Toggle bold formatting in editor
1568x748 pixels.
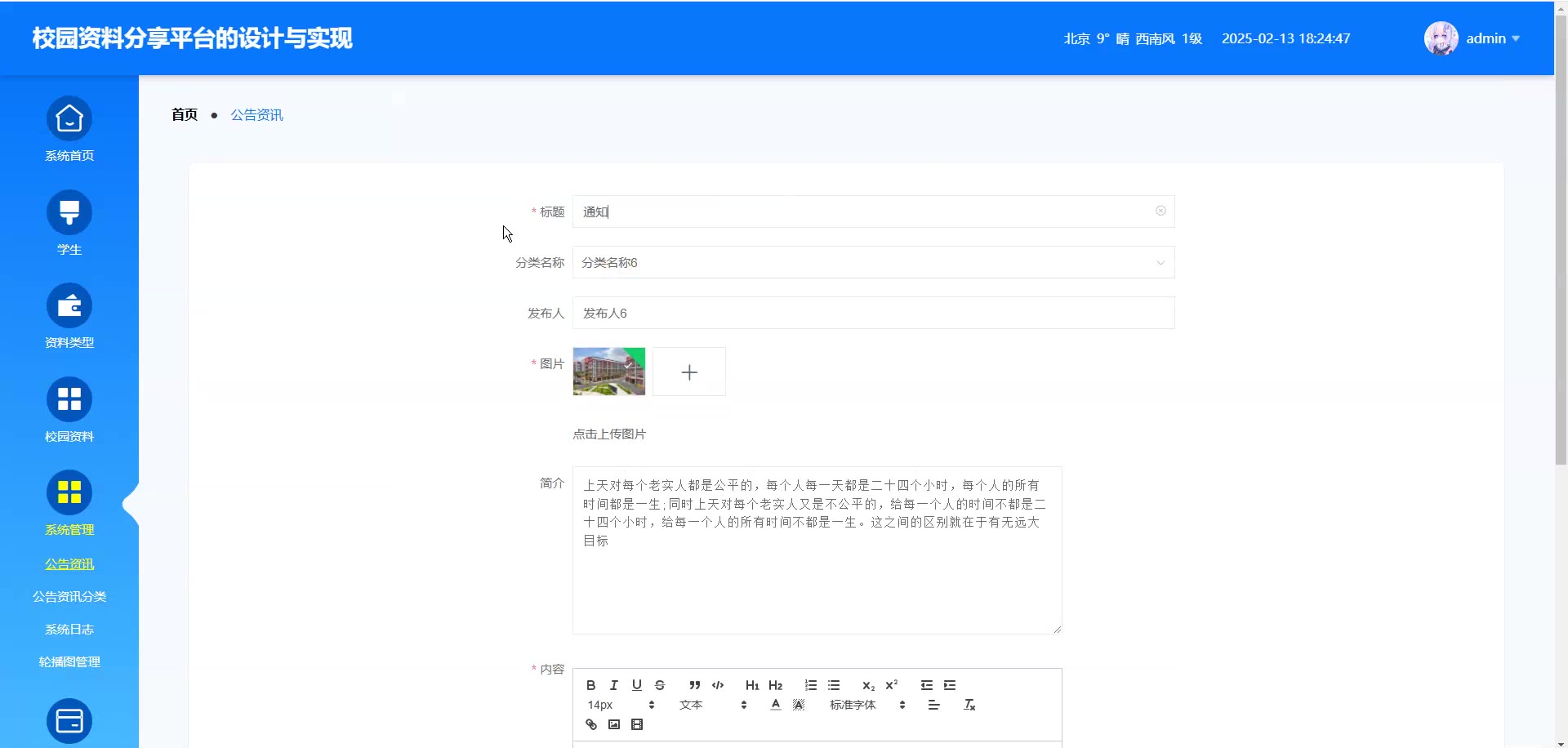click(x=591, y=685)
